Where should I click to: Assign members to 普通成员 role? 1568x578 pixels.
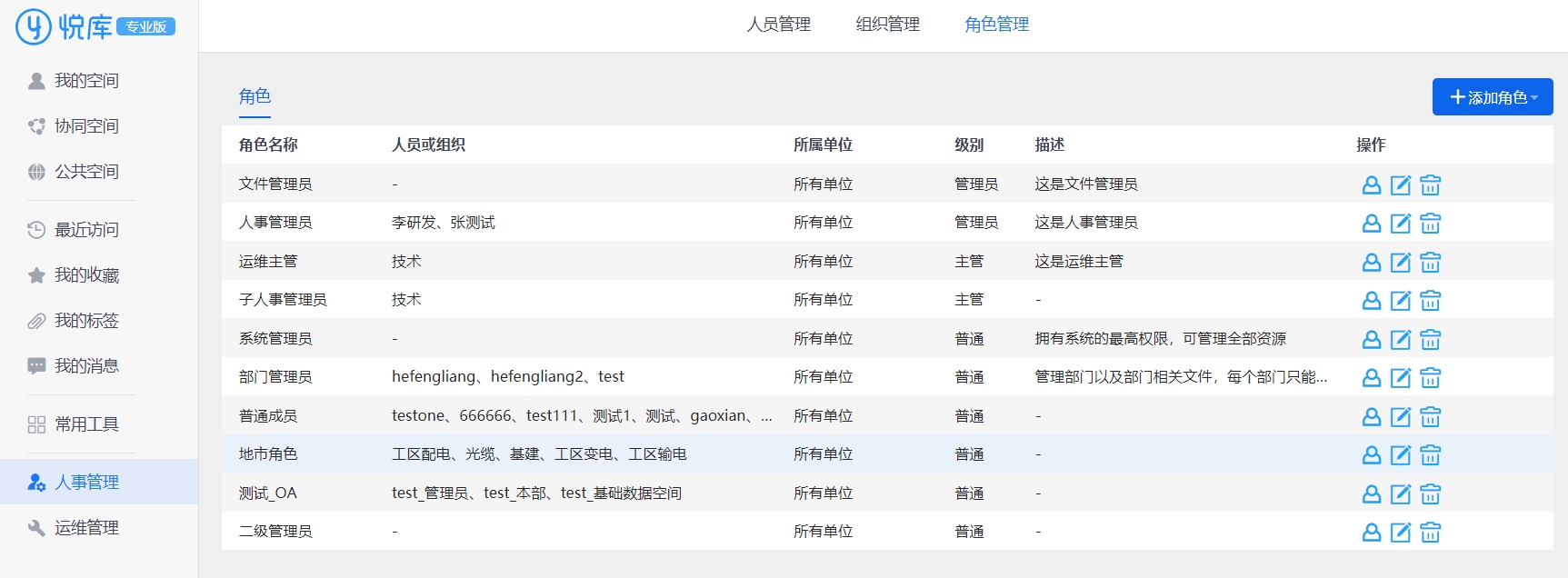coord(1372,417)
